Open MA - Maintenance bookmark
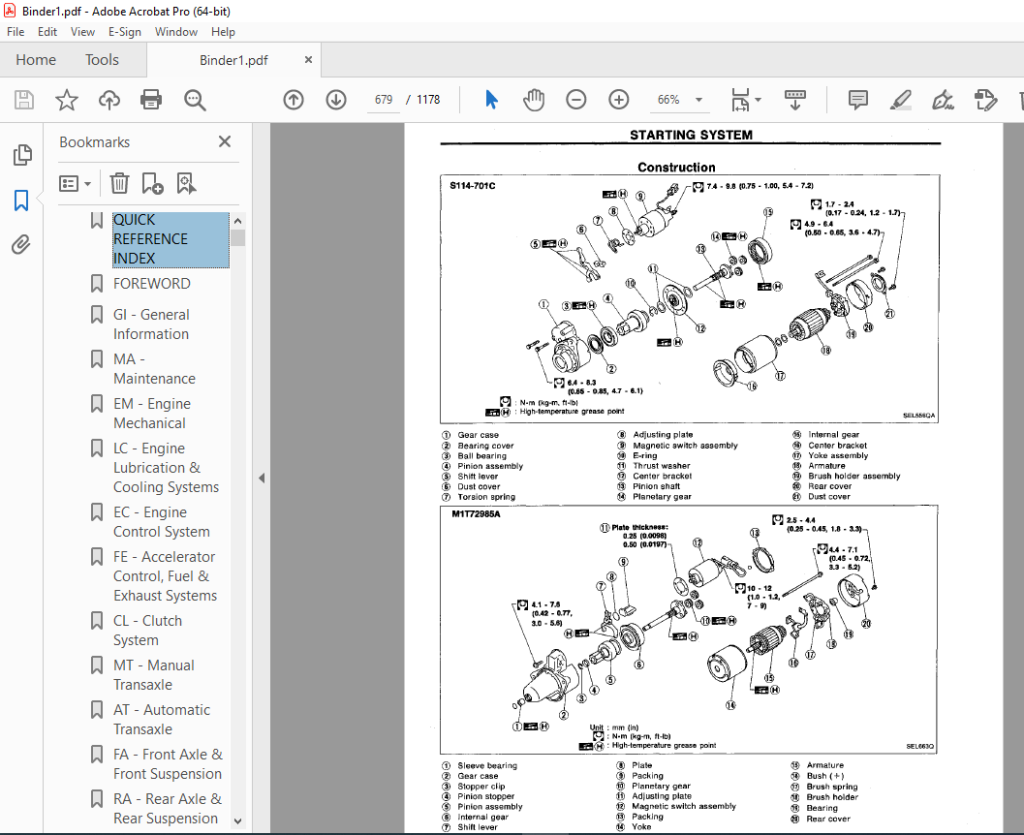Viewport: 1024px width, 835px height. [x=154, y=369]
